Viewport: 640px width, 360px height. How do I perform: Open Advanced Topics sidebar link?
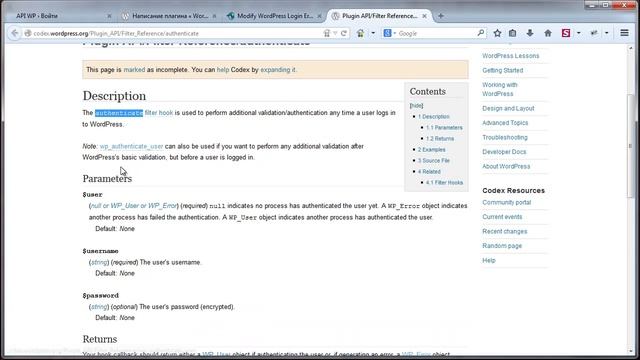point(505,123)
